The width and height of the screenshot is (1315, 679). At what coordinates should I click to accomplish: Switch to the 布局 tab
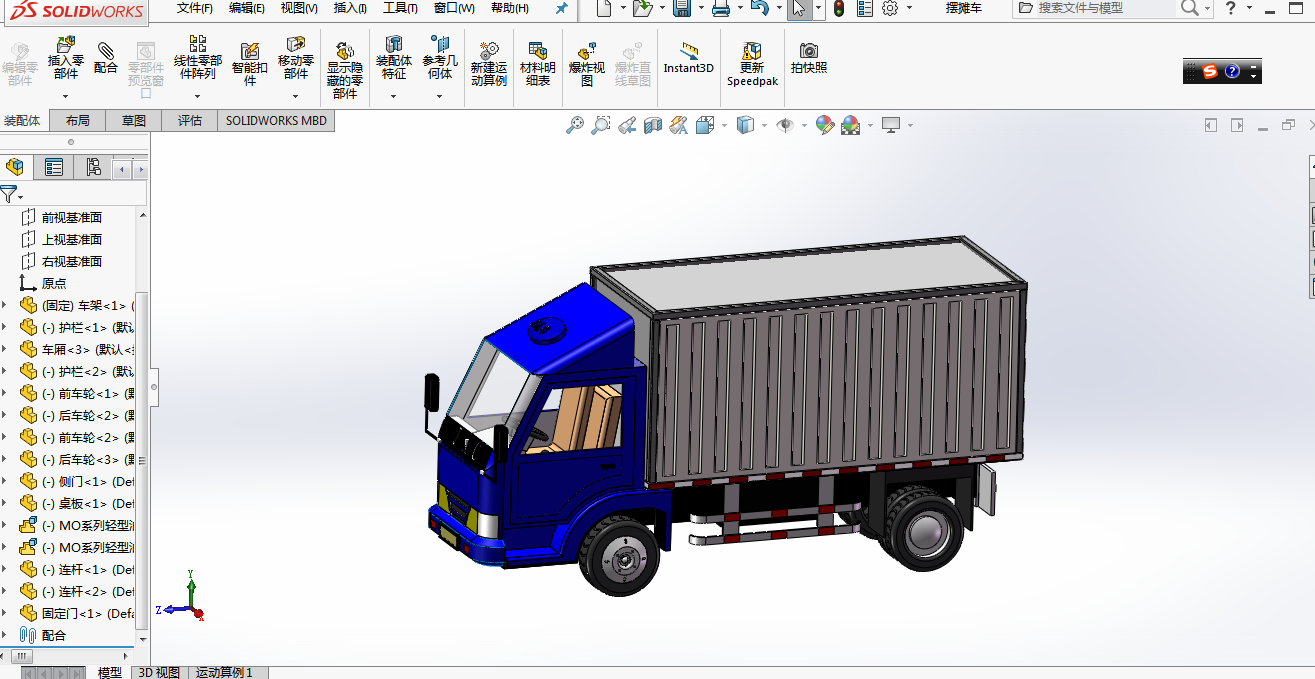tap(78, 120)
